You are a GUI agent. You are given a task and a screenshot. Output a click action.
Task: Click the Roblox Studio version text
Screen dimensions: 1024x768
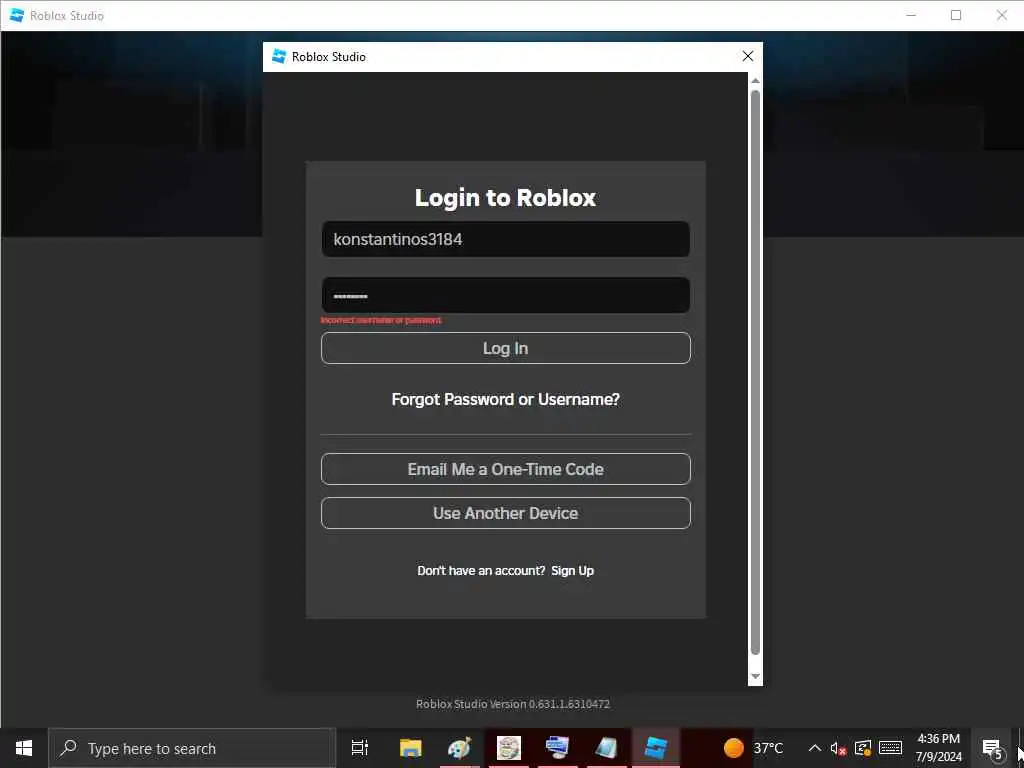[513, 704]
